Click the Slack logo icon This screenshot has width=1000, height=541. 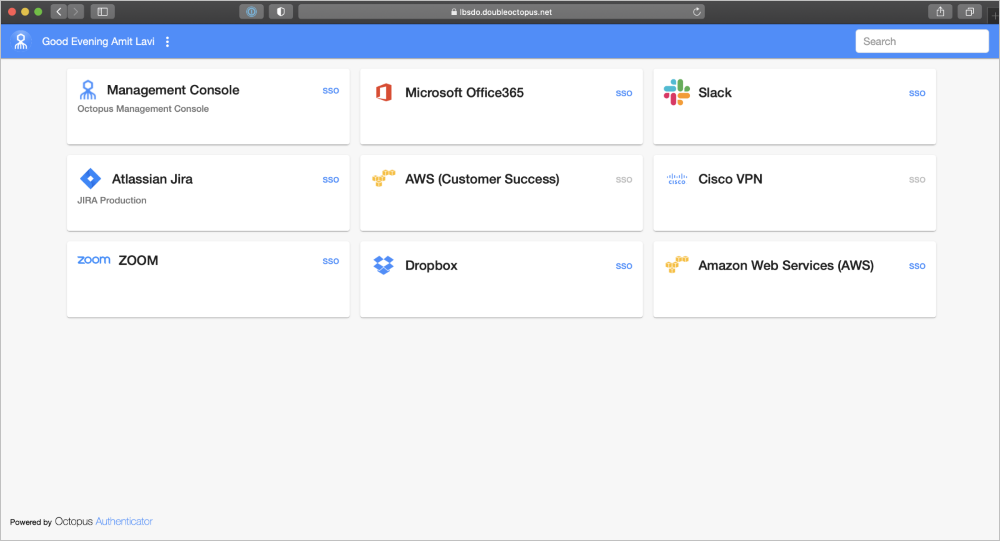pyautogui.click(x=677, y=93)
